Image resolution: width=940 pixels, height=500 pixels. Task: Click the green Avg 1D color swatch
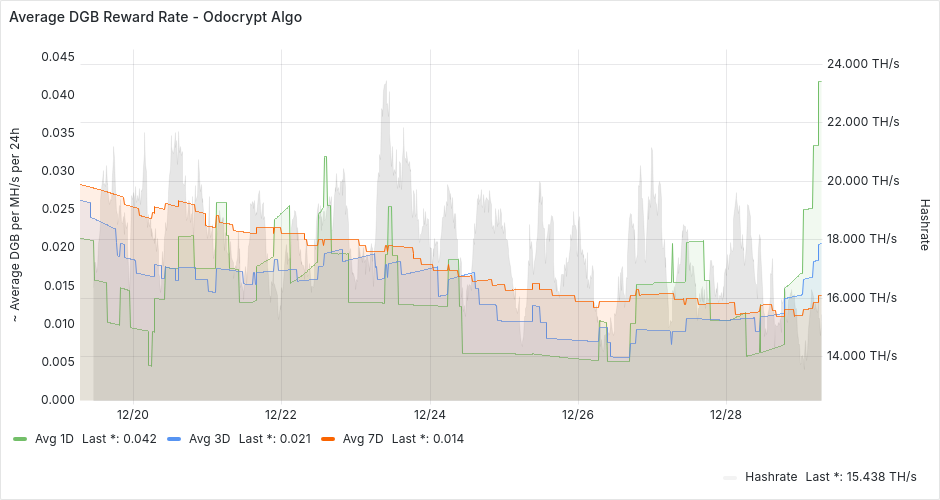click(20, 439)
